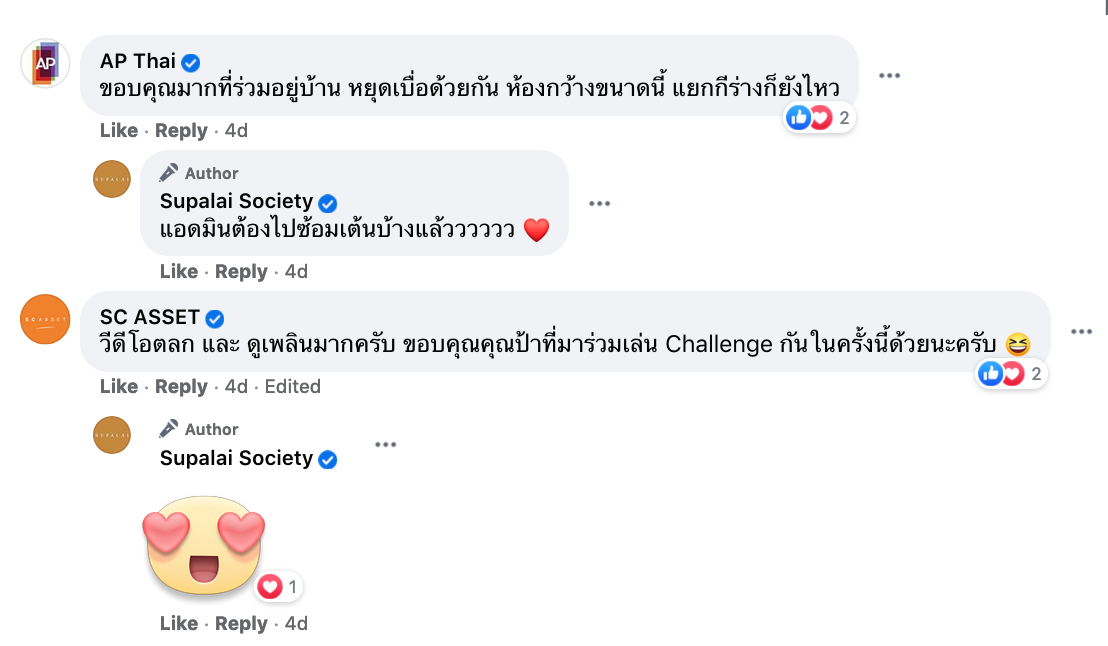
Task: Open three-dot menu on Supalai's emoji reply
Action: (385, 444)
